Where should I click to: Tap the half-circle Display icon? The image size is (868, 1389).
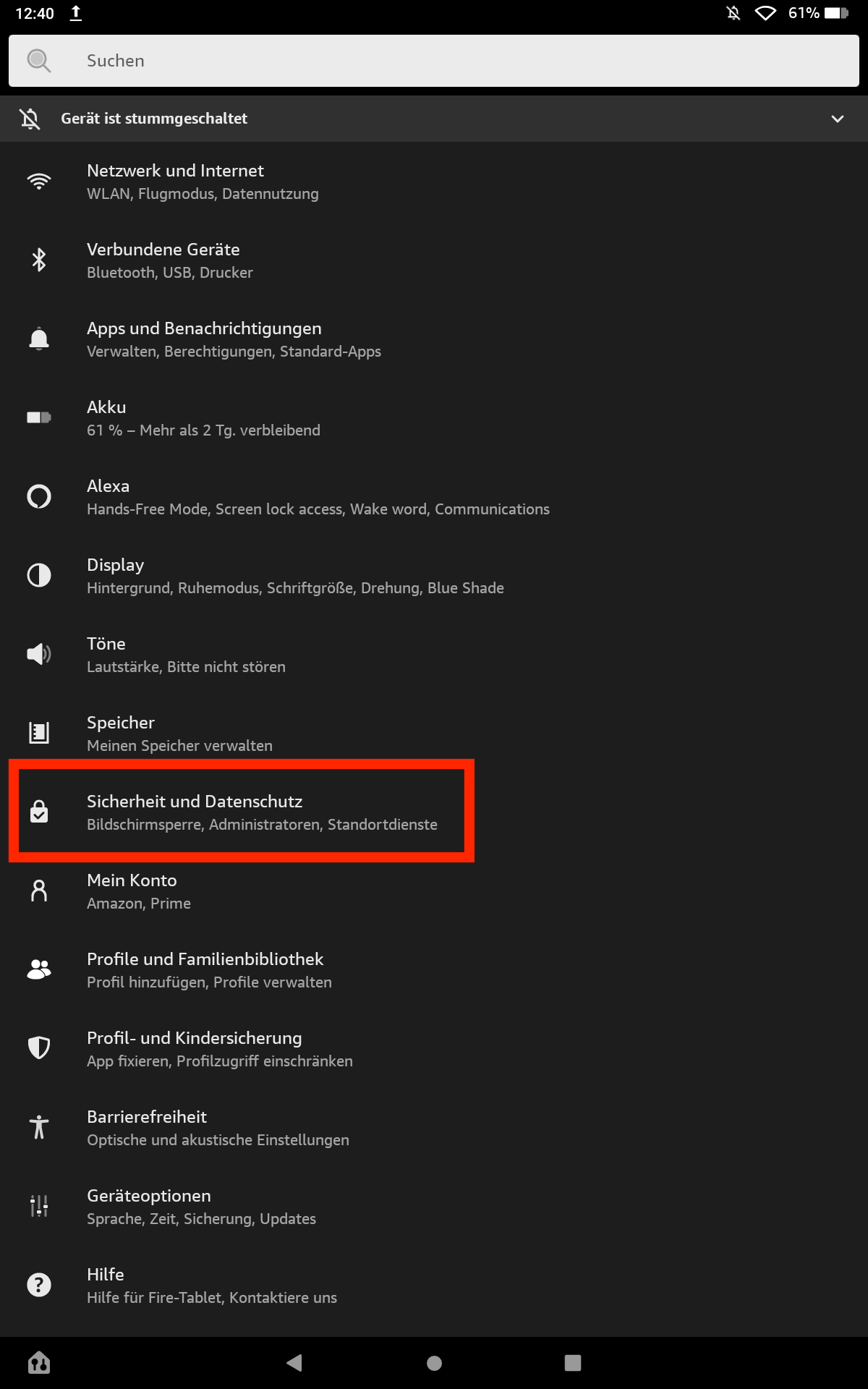point(39,575)
